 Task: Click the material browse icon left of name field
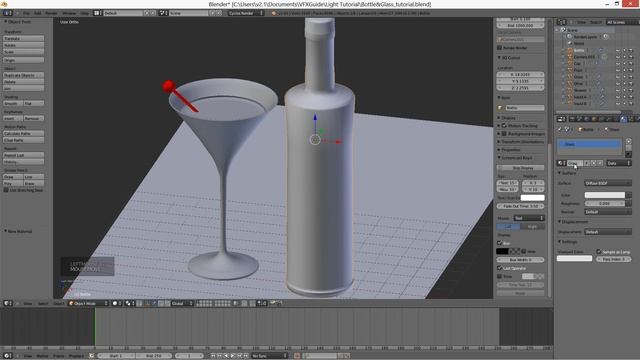point(562,163)
